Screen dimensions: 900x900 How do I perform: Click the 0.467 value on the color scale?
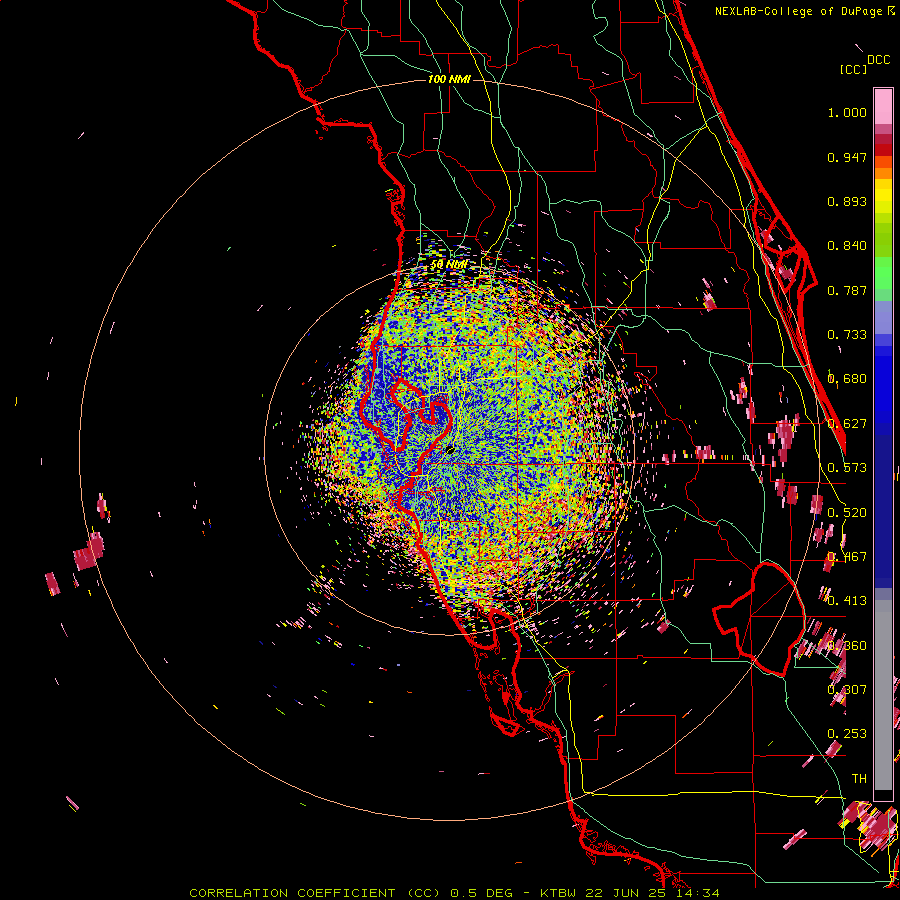click(x=847, y=557)
